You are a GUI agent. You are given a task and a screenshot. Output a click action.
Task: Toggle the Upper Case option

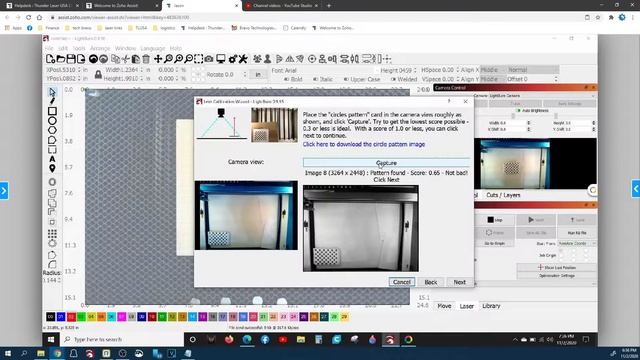pyautogui.click(x=362, y=79)
